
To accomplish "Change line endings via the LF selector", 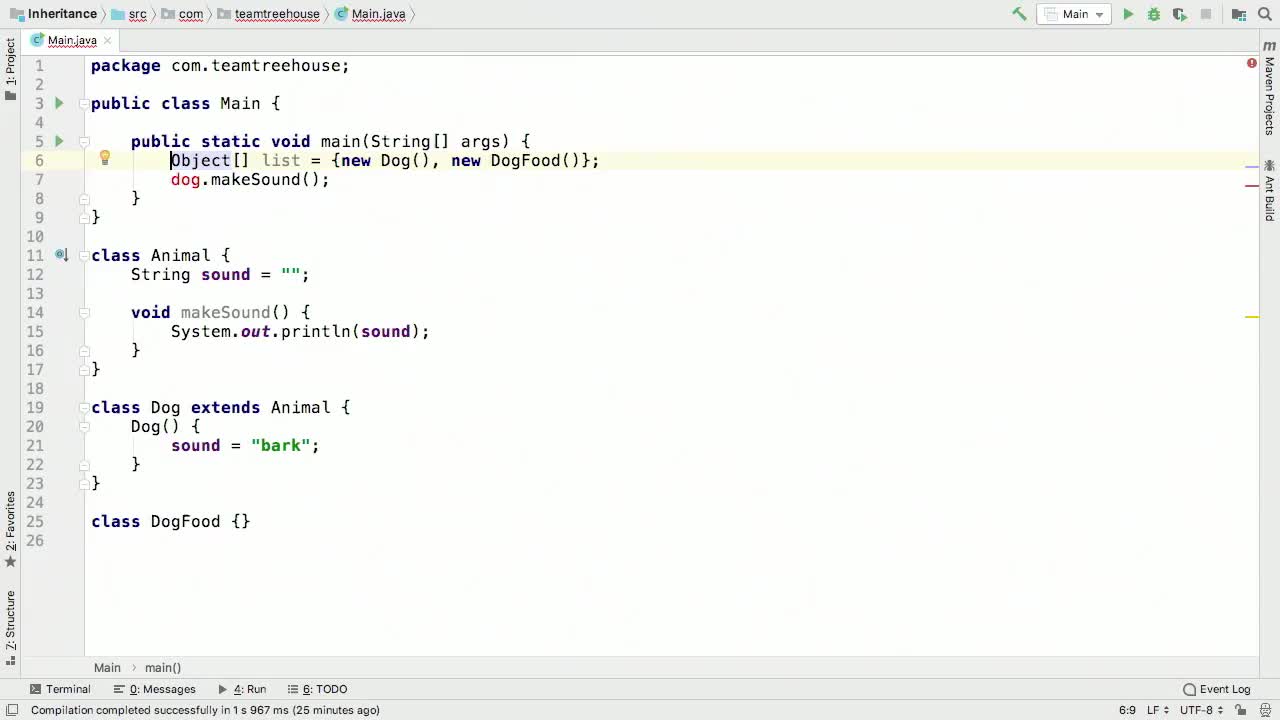I will click(x=1155, y=710).
